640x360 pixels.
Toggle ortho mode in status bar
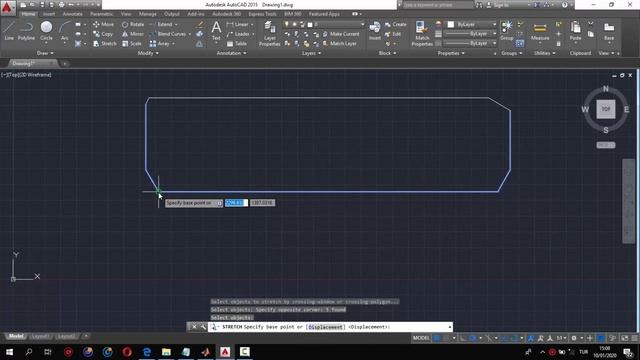click(463, 338)
